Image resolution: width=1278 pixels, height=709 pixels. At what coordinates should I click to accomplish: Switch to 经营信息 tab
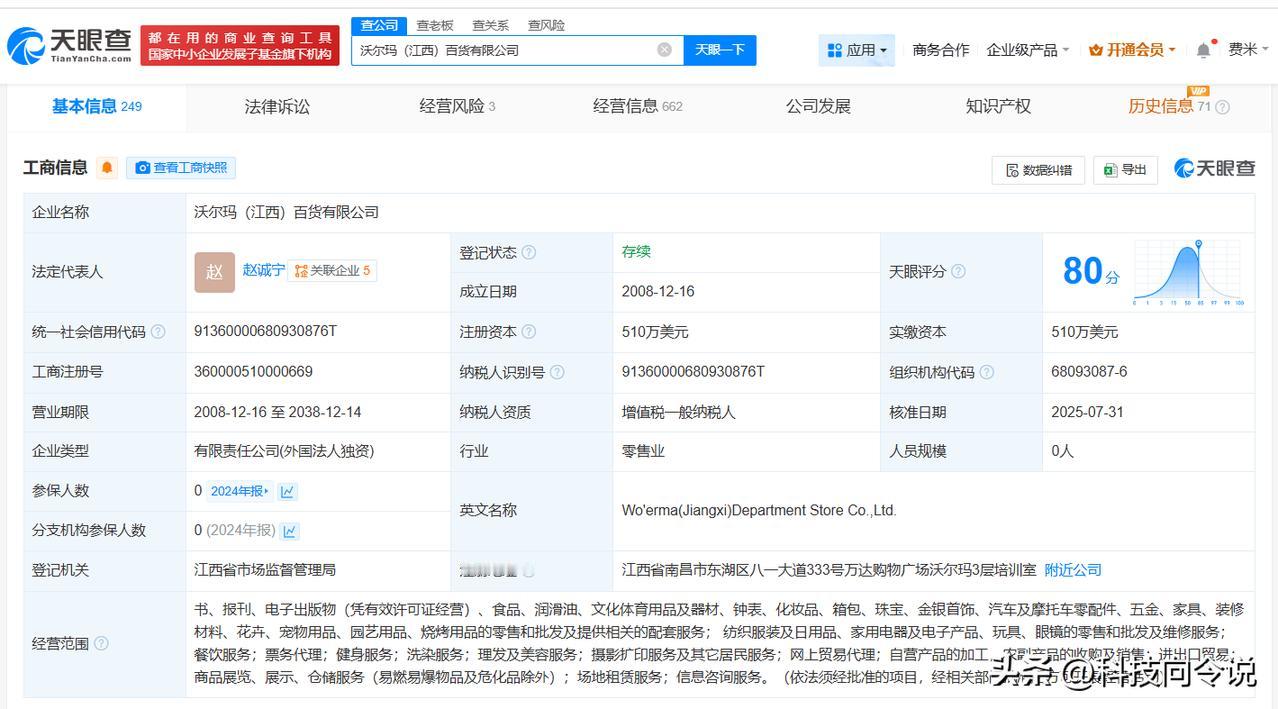637,106
